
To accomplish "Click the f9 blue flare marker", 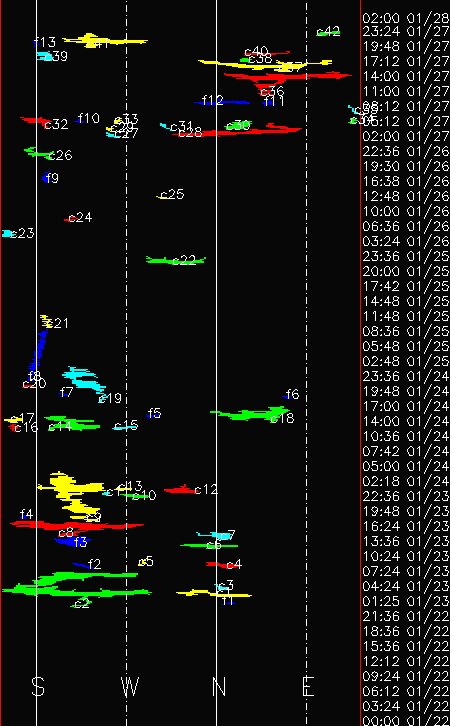I will [x=46, y=177].
